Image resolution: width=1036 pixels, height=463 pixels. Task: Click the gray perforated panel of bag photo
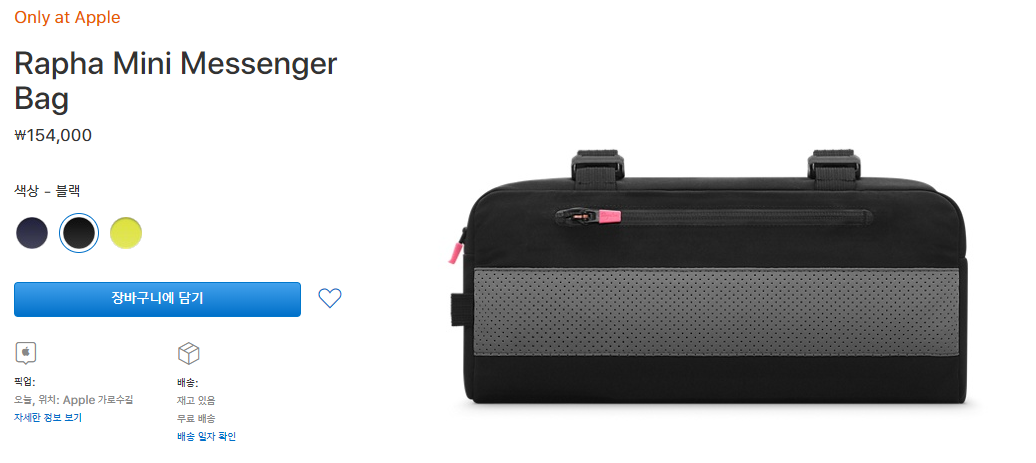(717, 312)
